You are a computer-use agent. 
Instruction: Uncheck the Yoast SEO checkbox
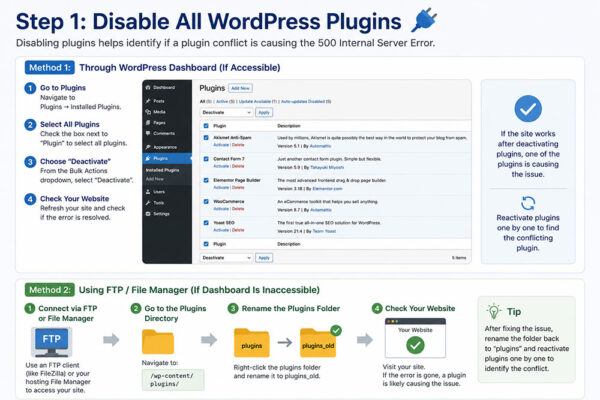pos(206,222)
